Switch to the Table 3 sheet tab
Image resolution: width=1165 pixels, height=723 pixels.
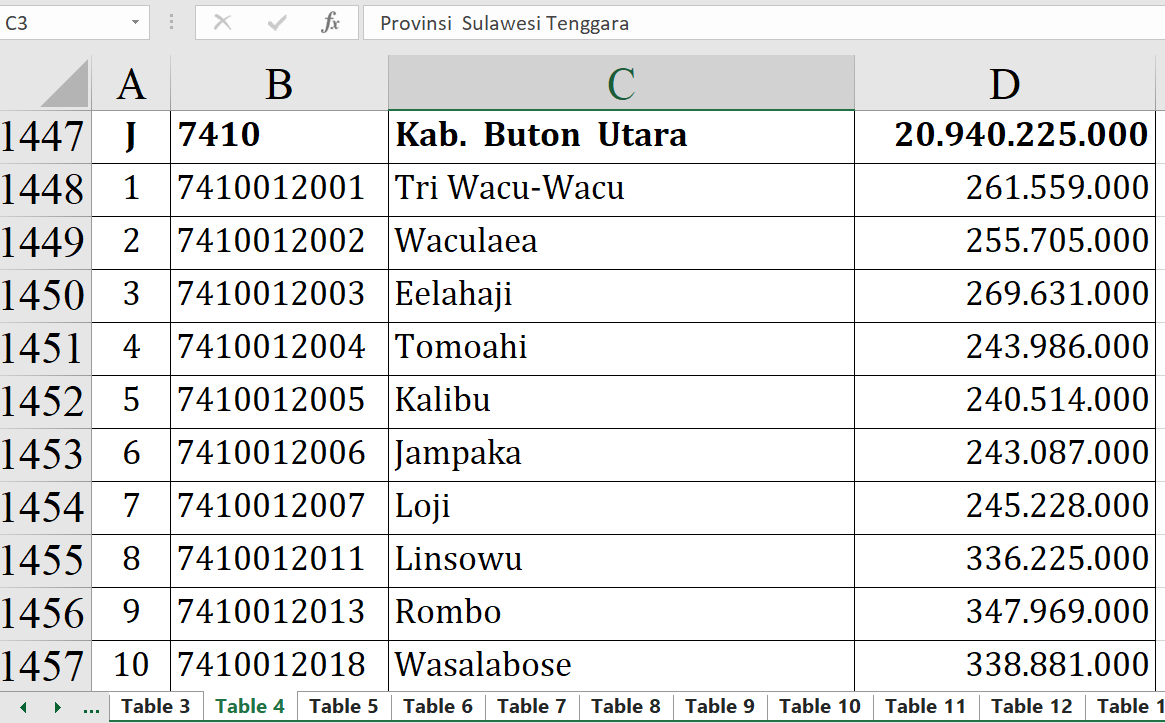coord(155,706)
